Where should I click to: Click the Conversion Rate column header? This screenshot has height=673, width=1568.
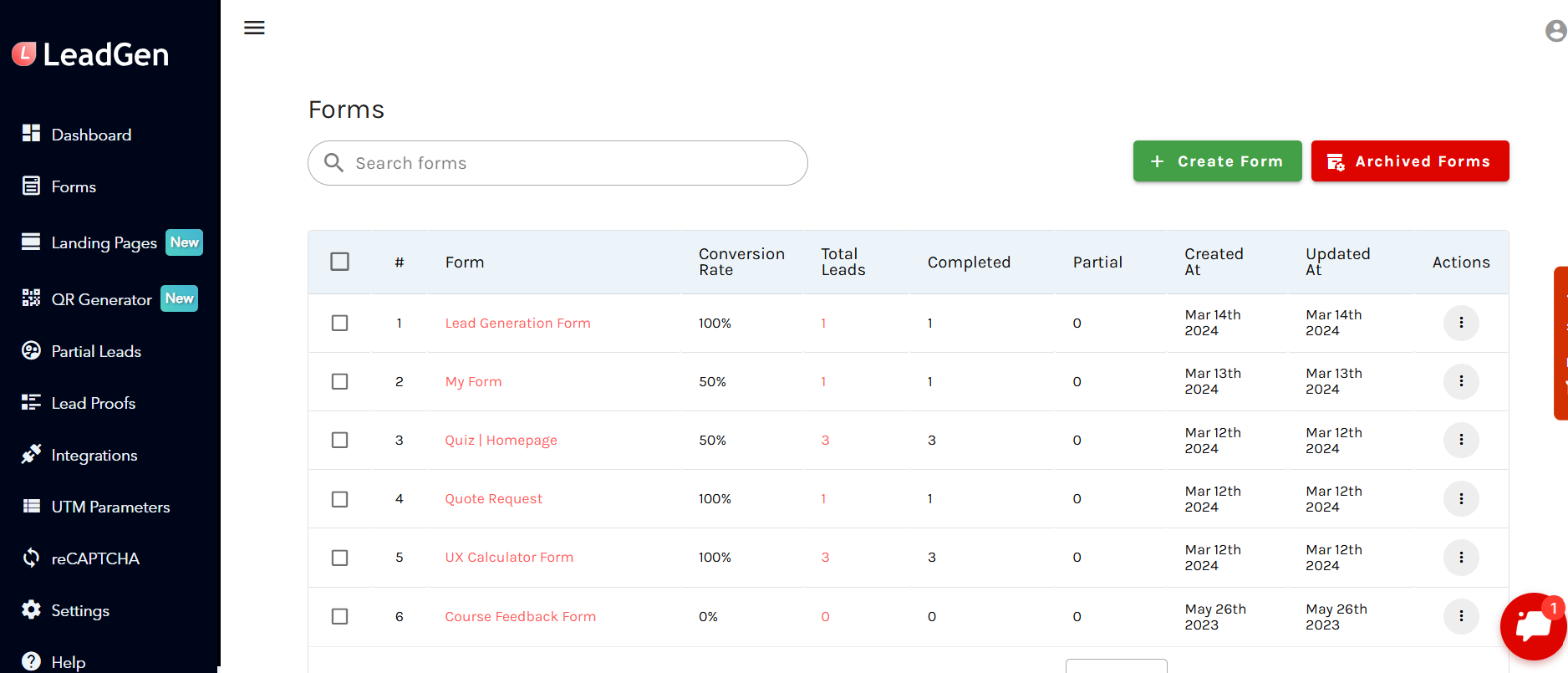tap(741, 262)
